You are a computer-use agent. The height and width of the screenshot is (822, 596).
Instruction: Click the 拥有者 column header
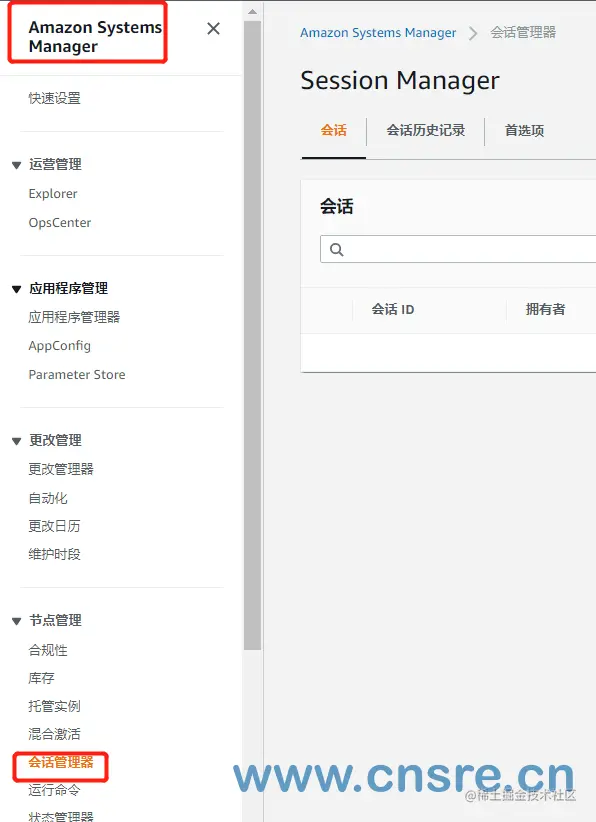click(546, 309)
